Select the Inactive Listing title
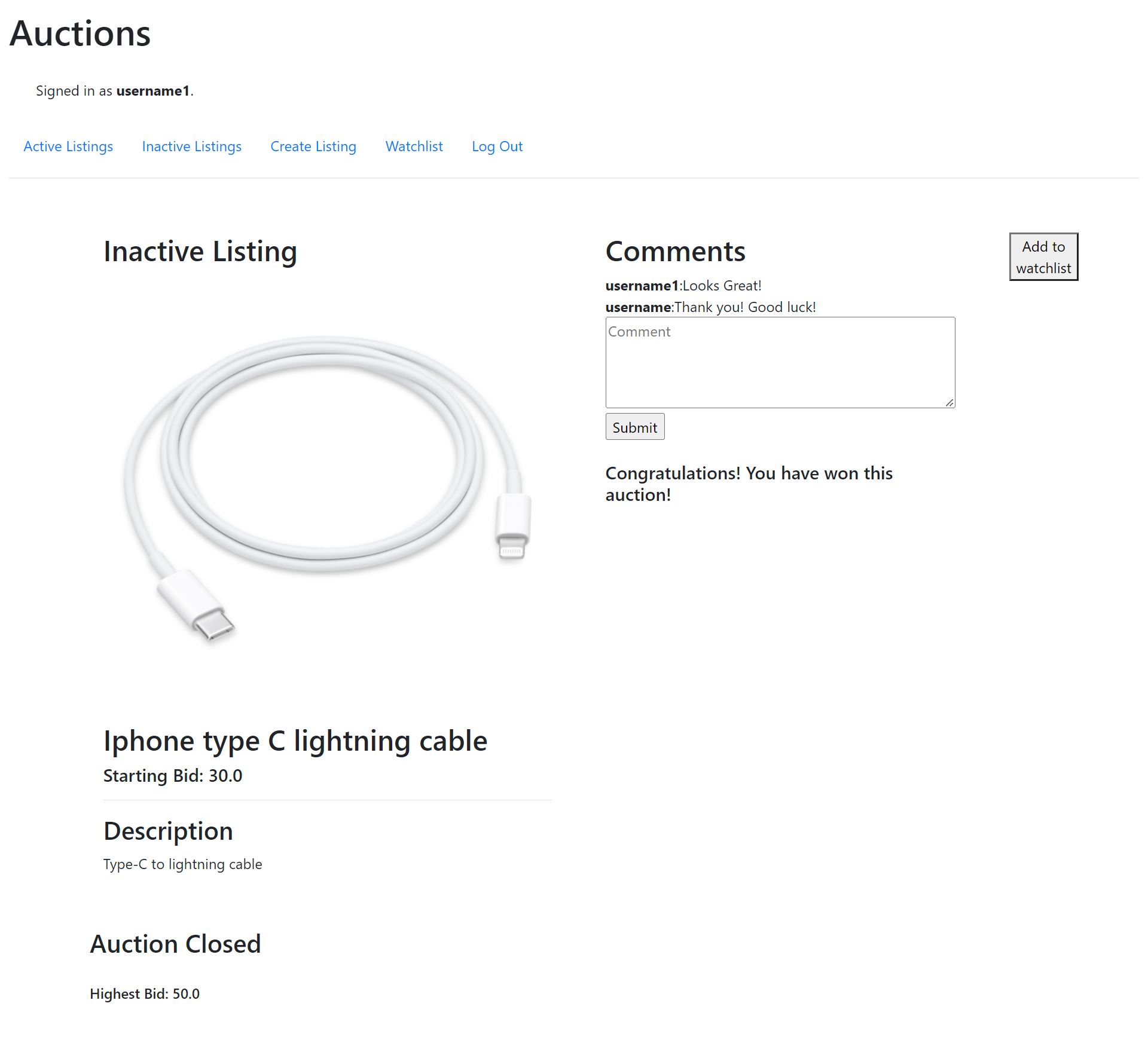This screenshot has height=1037, width=1148. coord(200,251)
